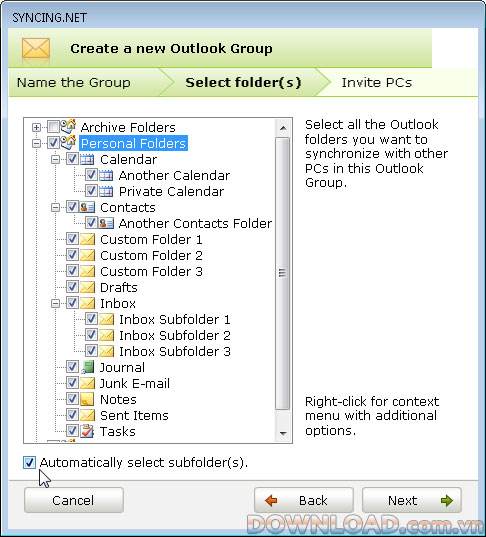Click the green Journal book icon
486x537 pixels.
(x=87, y=367)
